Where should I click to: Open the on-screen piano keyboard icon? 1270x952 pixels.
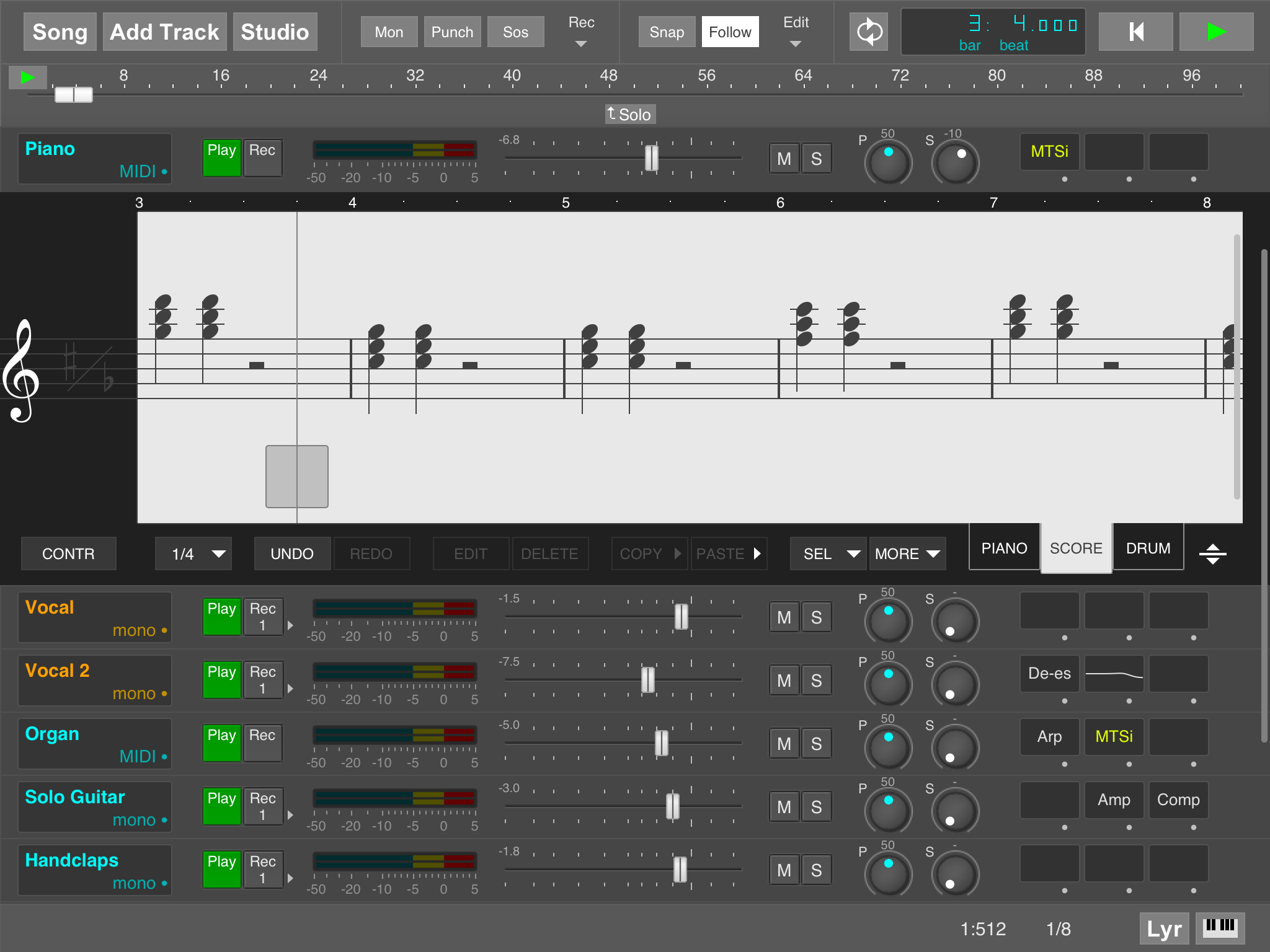(x=1220, y=928)
